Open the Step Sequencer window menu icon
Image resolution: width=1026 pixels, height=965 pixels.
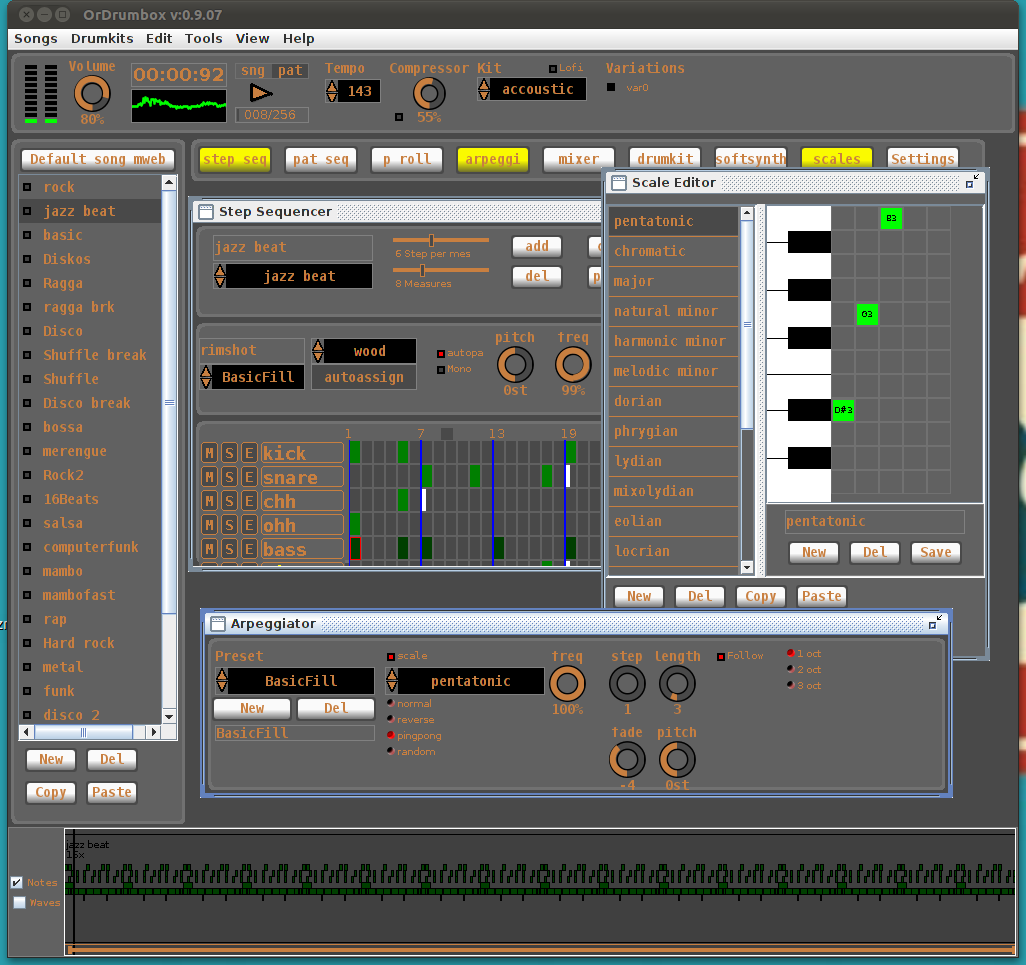click(206, 211)
